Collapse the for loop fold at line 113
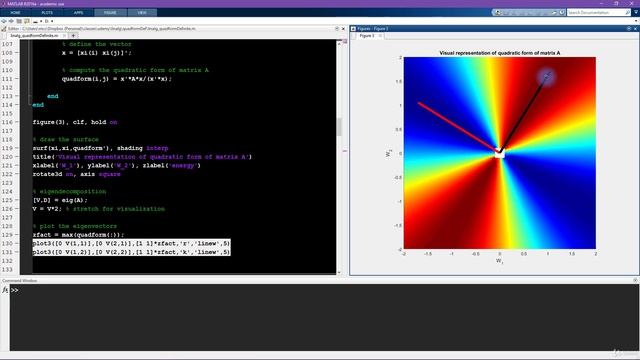The image size is (640, 360). [x=30, y=96]
